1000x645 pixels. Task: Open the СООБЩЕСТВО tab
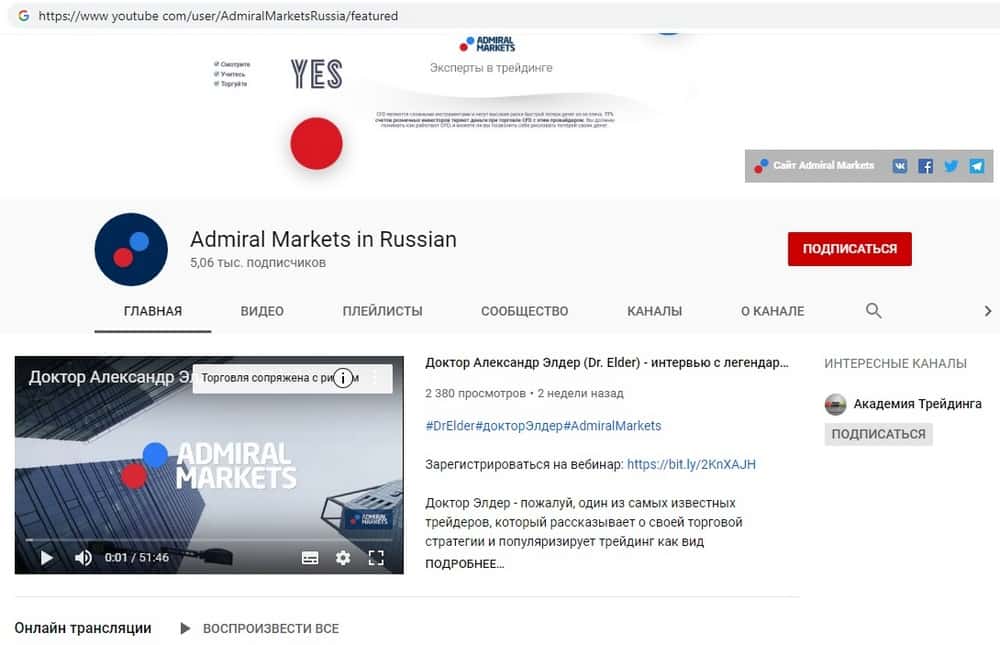(x=524, y=311)
